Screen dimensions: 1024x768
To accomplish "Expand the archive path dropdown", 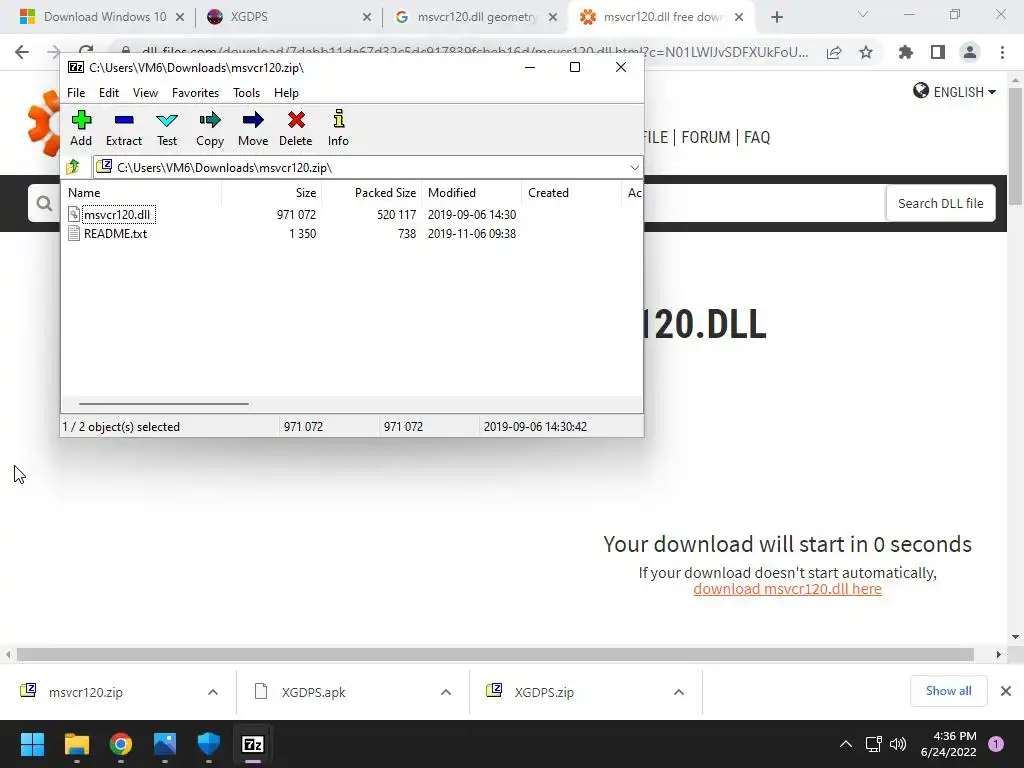I will click(x=634, y=168).
